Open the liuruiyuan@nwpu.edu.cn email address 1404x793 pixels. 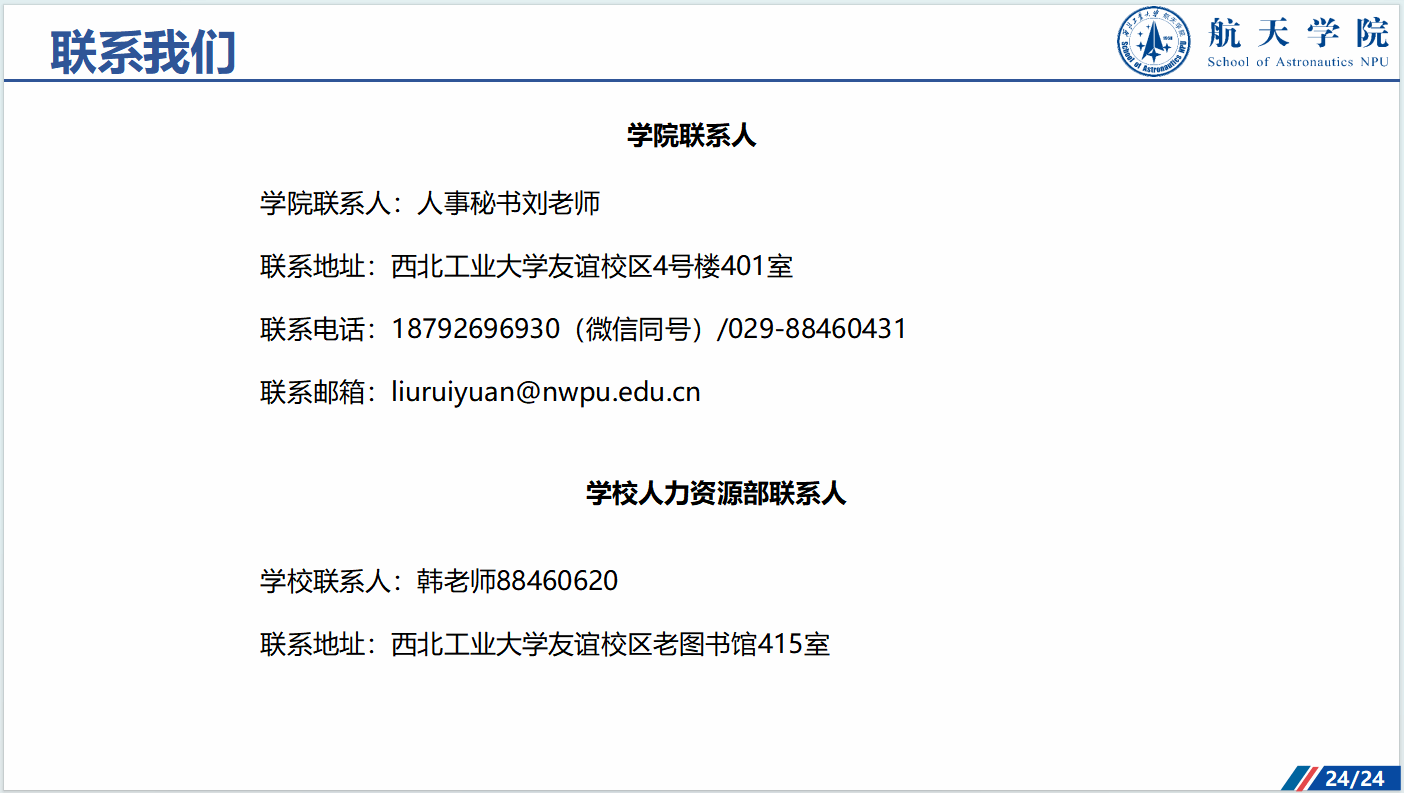(x=545, y=392)
